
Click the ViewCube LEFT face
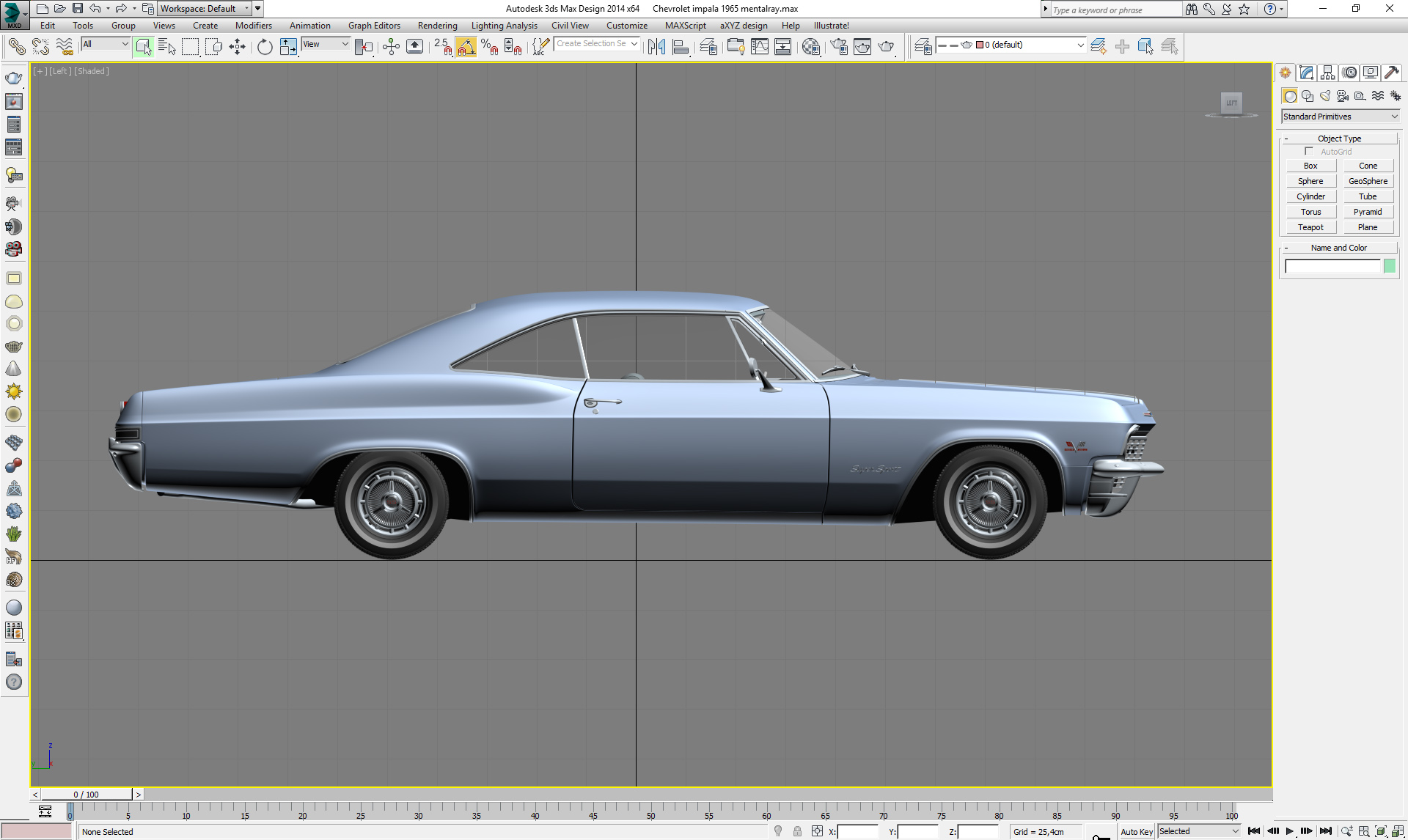(x=1231, y=103)
